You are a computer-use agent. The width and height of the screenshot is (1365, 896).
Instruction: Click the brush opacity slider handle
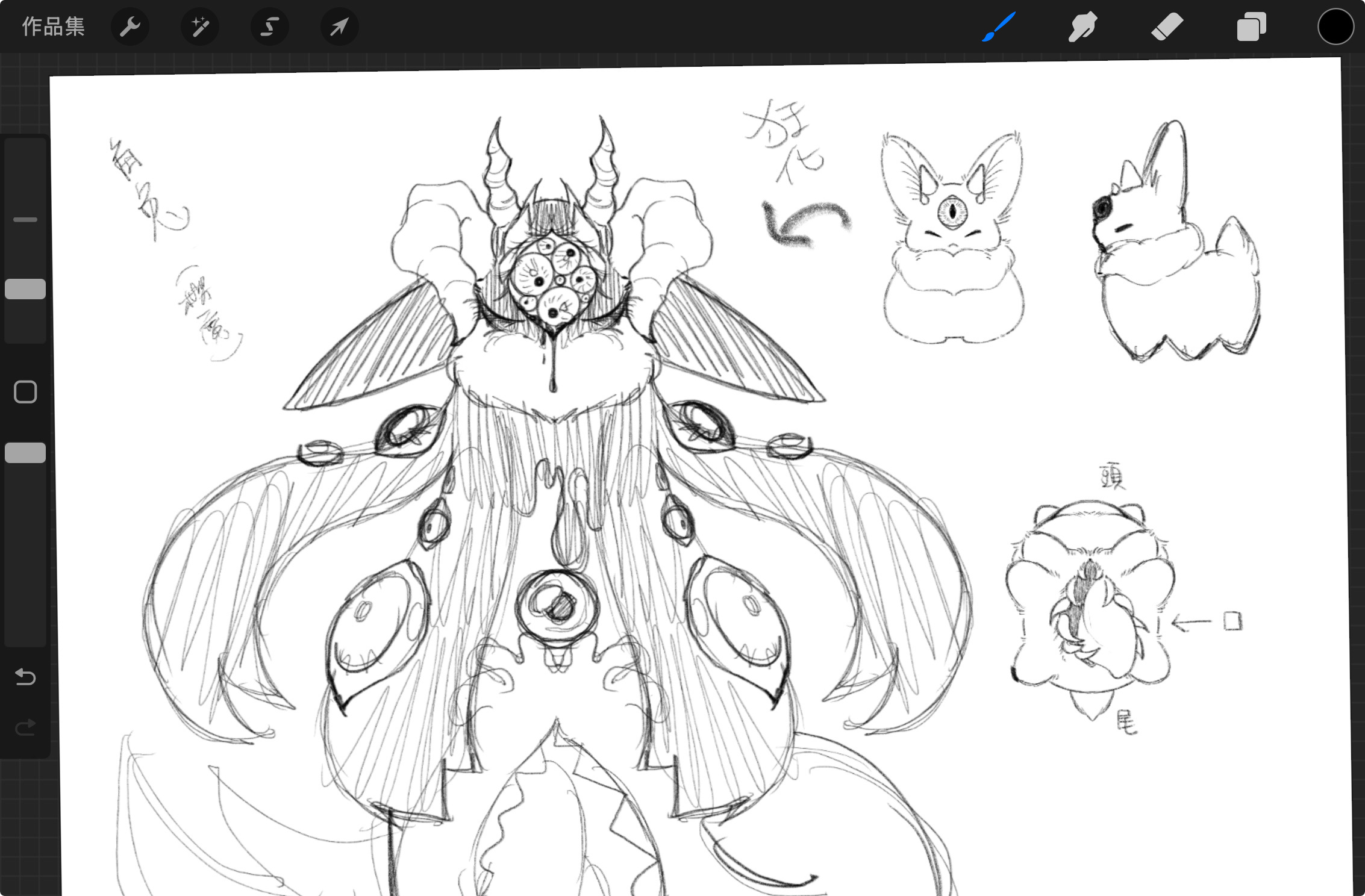pyautogui.click(x=25, y=453)
